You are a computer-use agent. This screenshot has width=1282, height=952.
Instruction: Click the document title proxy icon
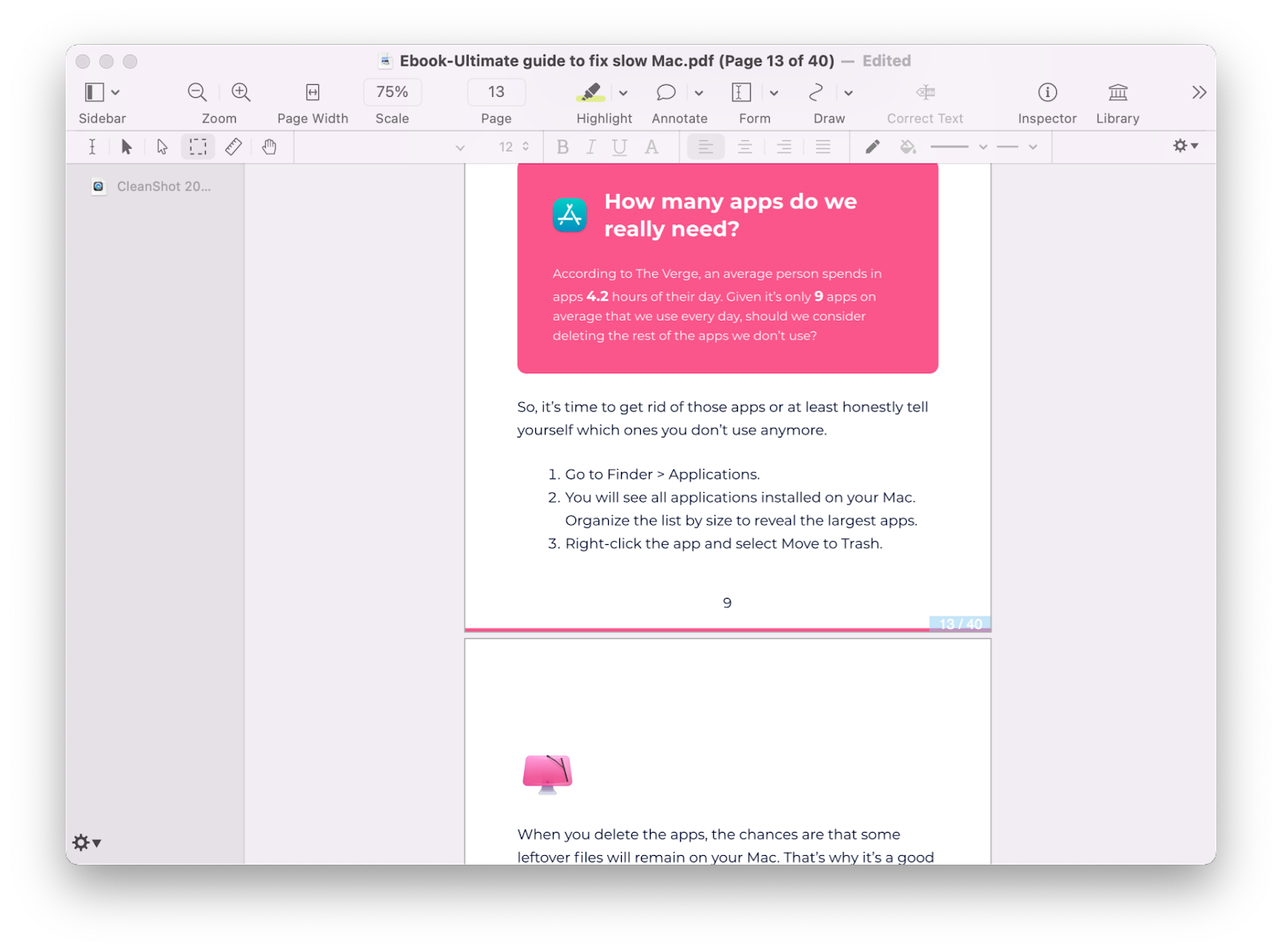coord(385,61)
